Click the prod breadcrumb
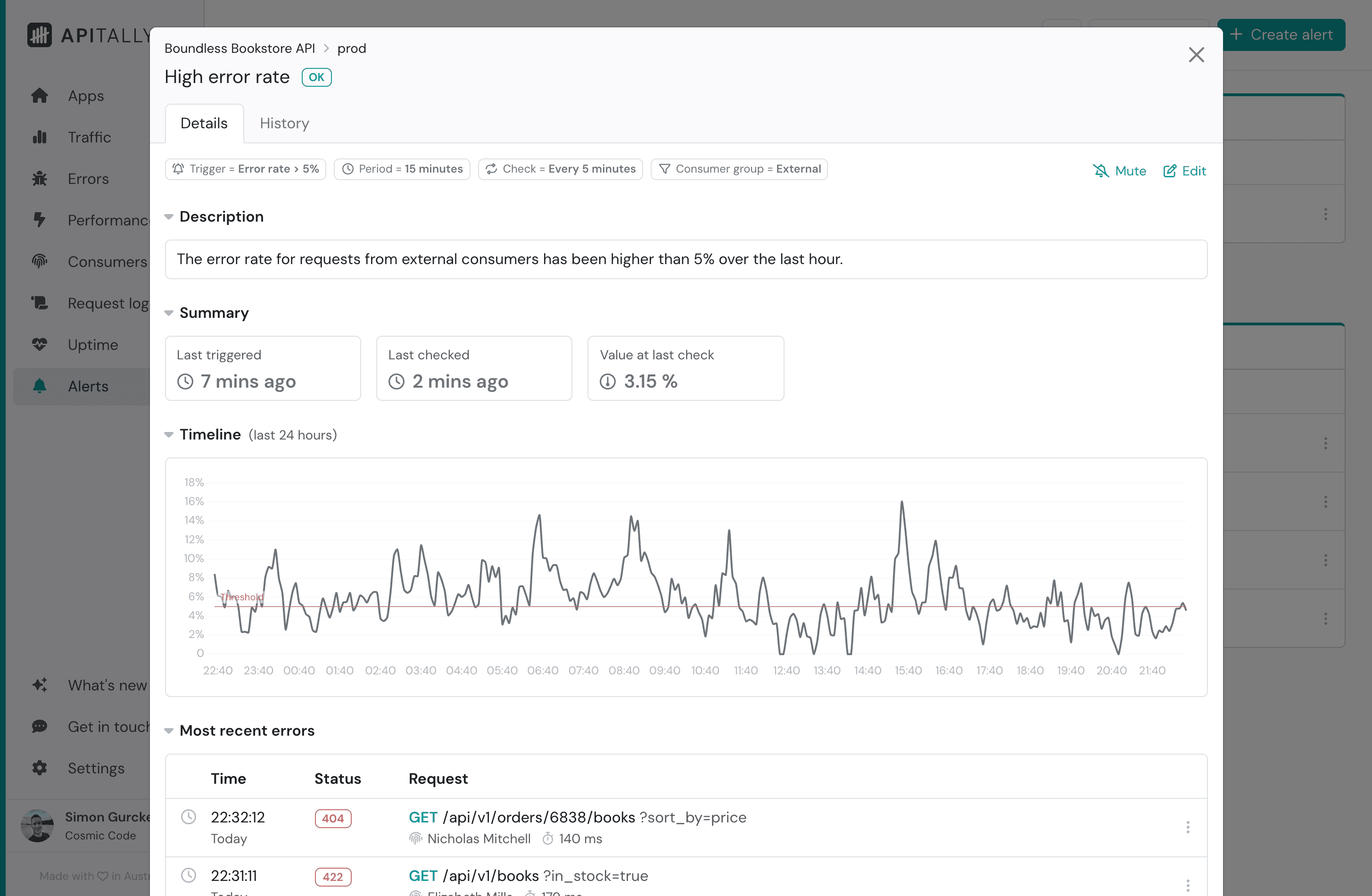 (352, 49)
